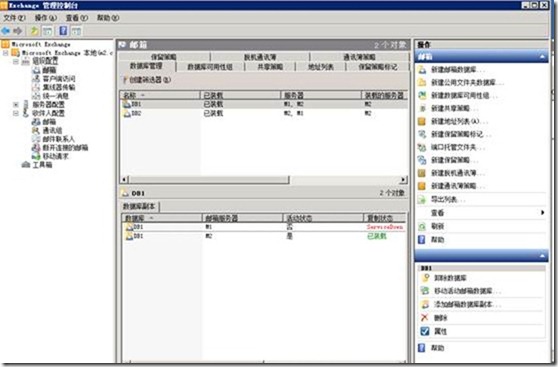Click 新建共享策略 action icon
The image size is (558, 367).
pyautogui.click(x=422, y=108)
